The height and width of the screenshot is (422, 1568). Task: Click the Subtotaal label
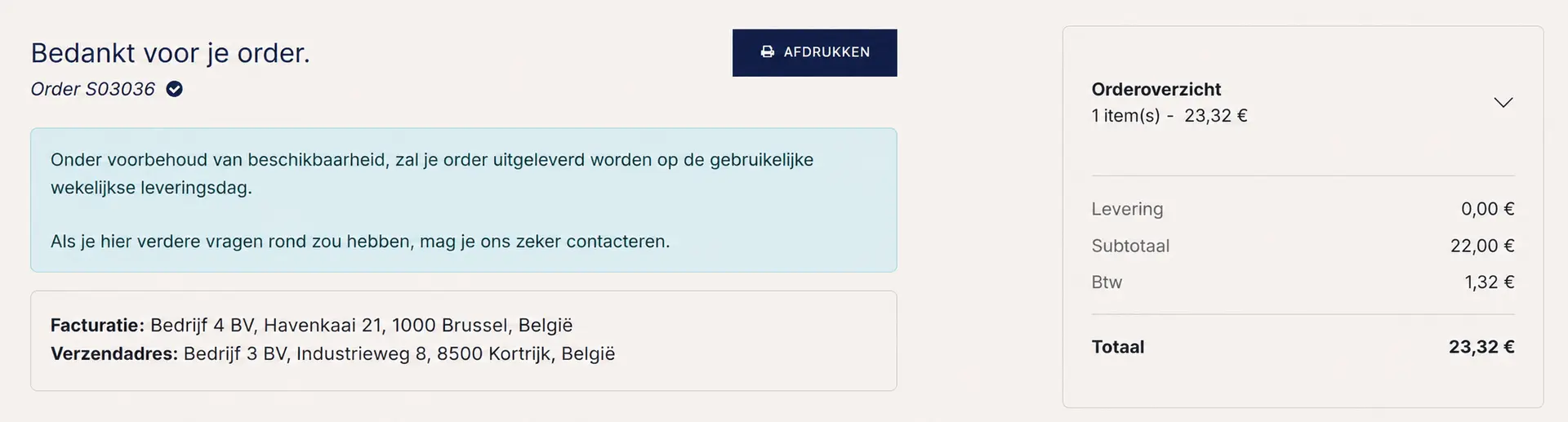point(1130,246)
